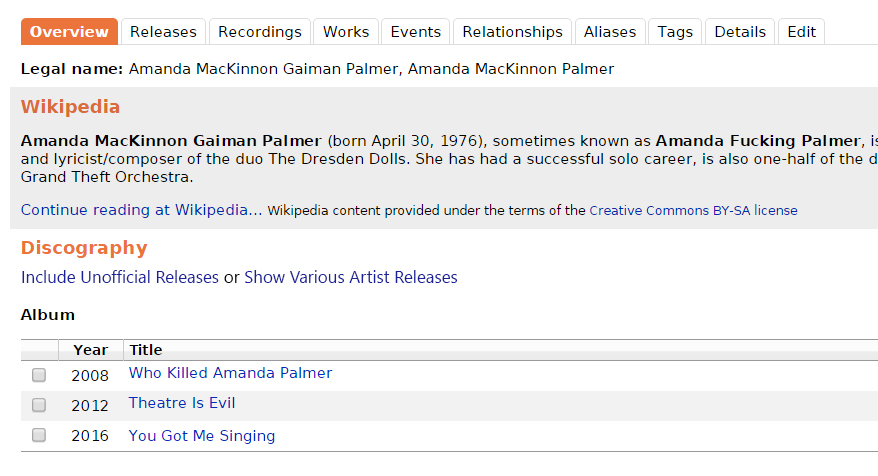Click Include Unofficial Releases link
The image size is (878, 476).
point(120,277)
